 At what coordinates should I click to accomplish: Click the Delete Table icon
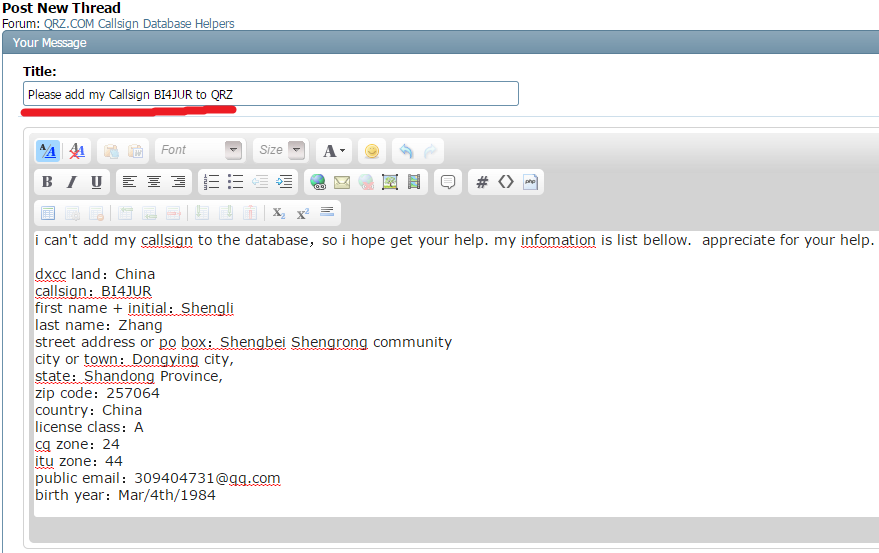click(96, 213)
